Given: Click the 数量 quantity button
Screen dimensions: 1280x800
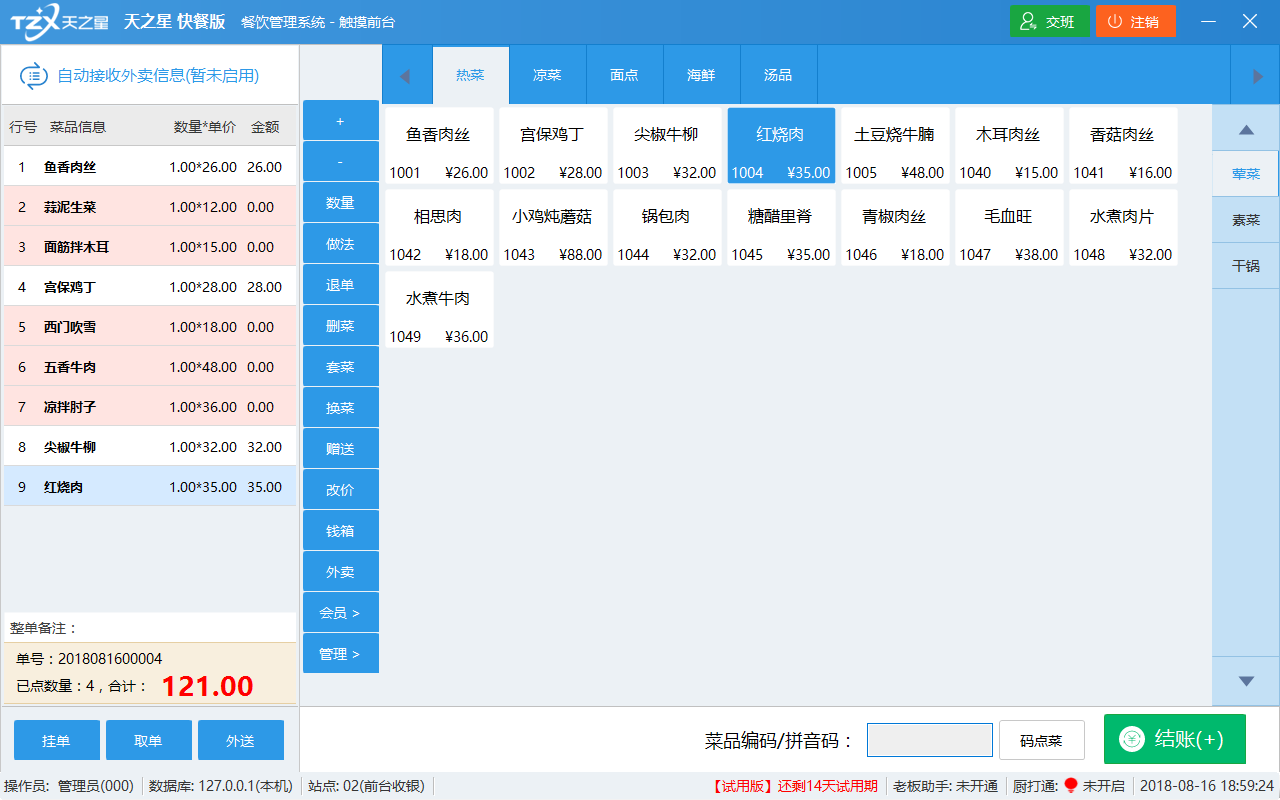Looking at the screenshot, I should tap(340, 202).
